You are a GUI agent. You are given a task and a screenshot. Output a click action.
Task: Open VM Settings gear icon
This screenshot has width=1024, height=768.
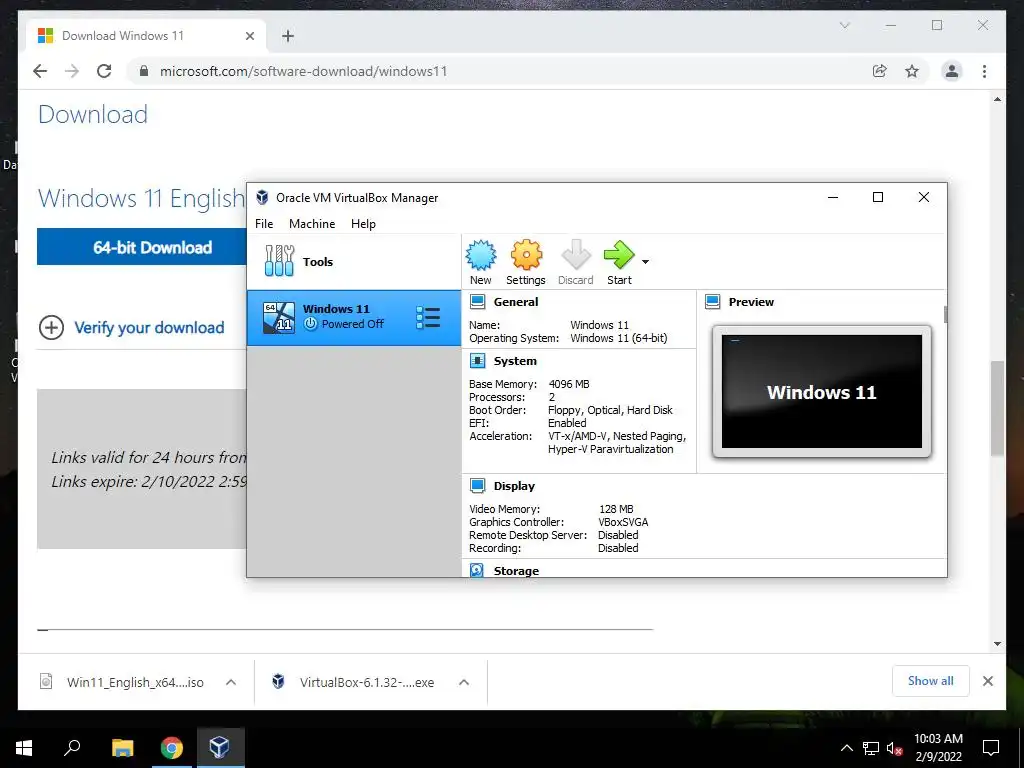pyautogui.click(x=526, y=262)
